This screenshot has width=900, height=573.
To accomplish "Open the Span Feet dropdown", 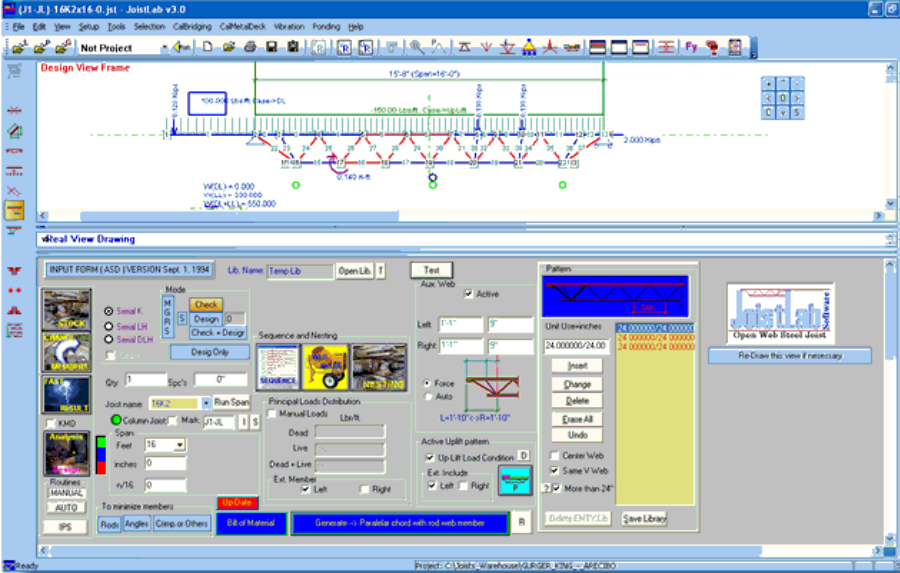I will point(180,445).
